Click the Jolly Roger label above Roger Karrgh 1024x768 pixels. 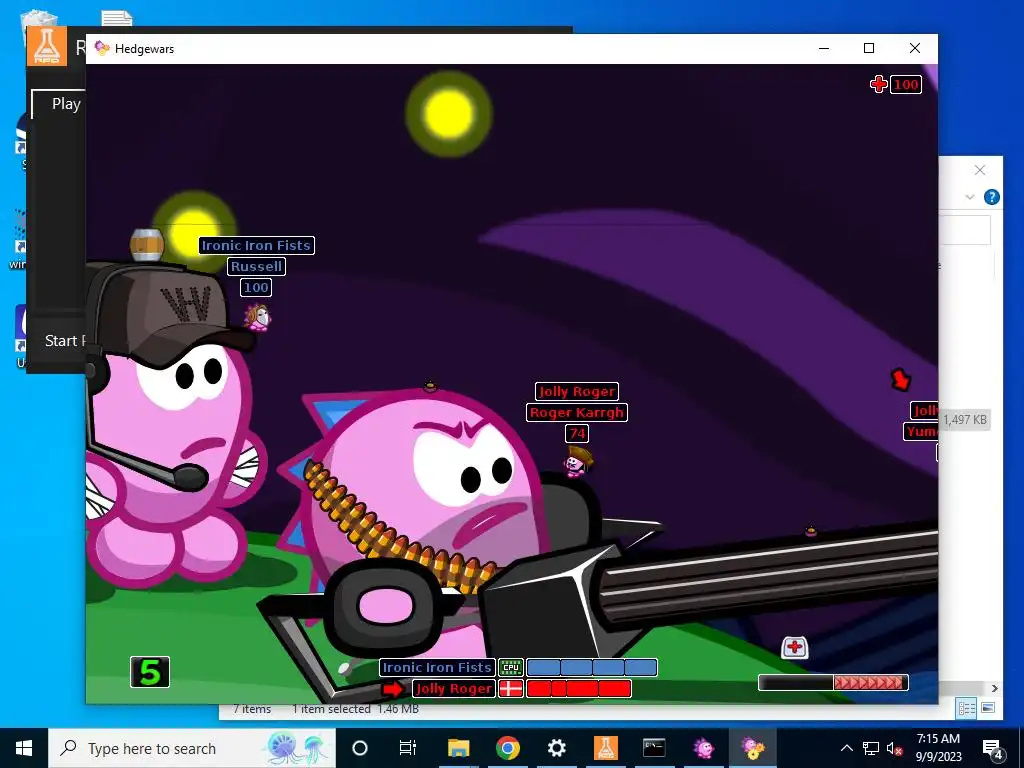pos(577,391)
